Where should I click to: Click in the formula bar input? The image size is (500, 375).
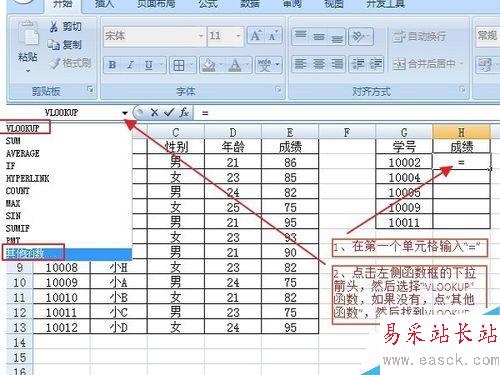coord(348,113)
